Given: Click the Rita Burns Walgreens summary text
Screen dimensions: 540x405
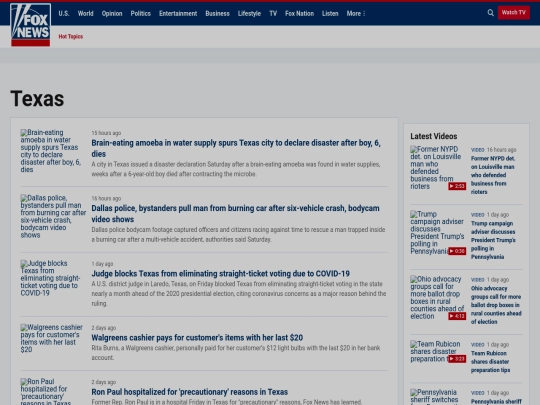Looking at the screenshot, I should [x=236, y=353].
